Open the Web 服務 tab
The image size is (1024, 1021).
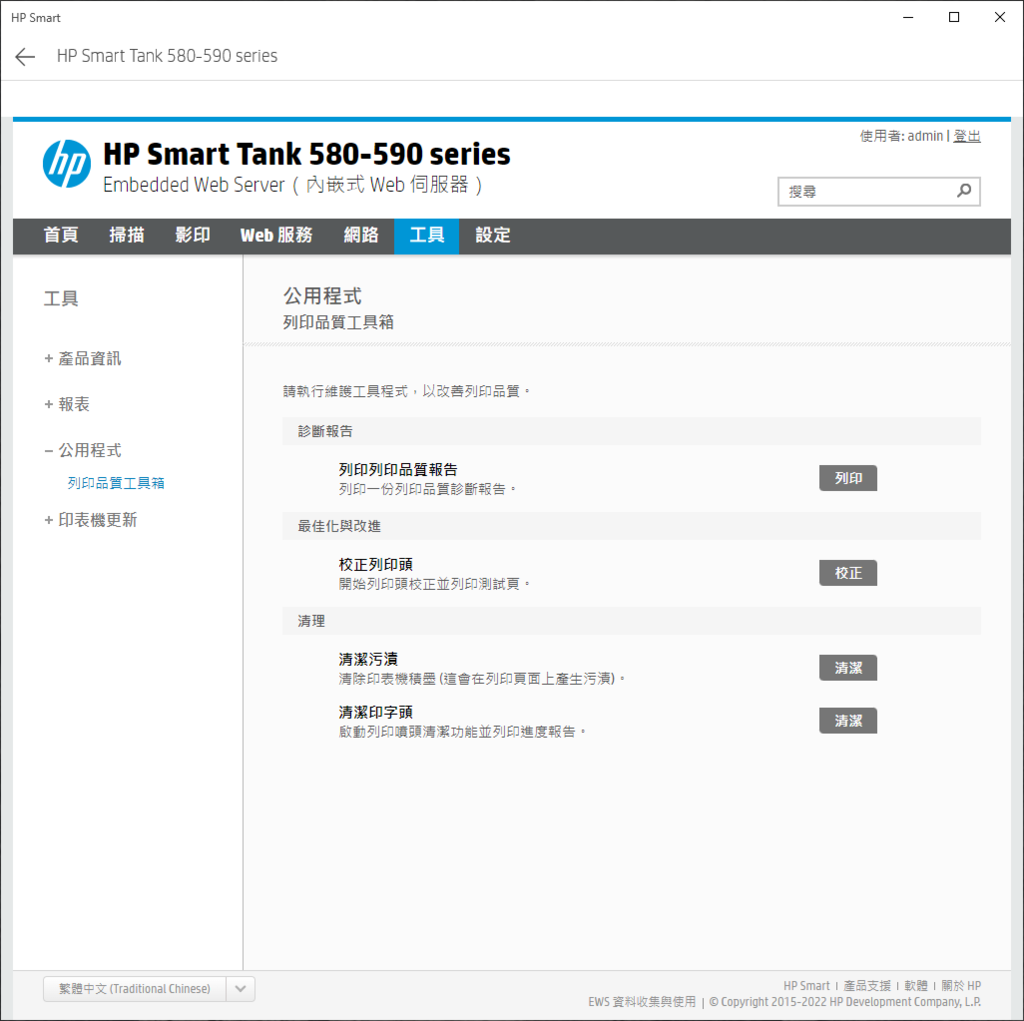pos(276,235)
